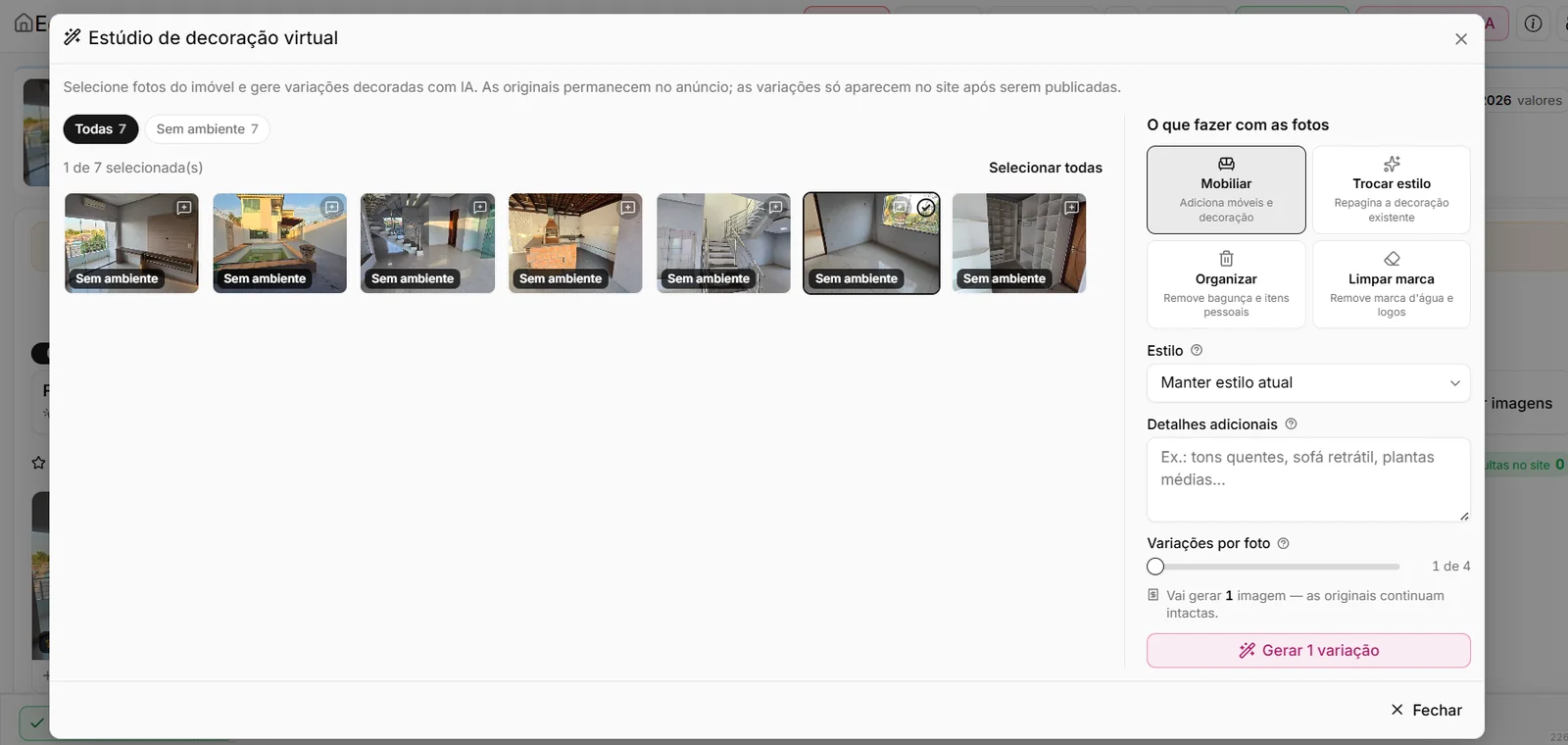Choose the Organizar option card
Viewport: 1568px width, 745px height.
pos(1226,284)
